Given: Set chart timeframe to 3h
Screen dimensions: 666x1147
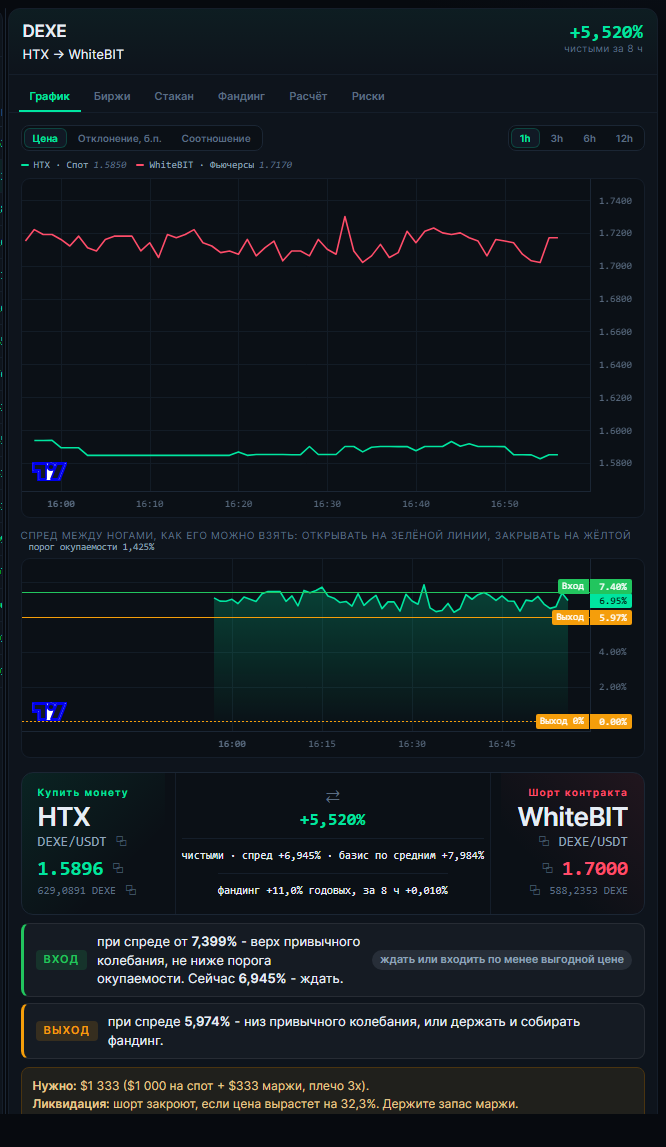Looking at the screenshot, I should point(557,138).
